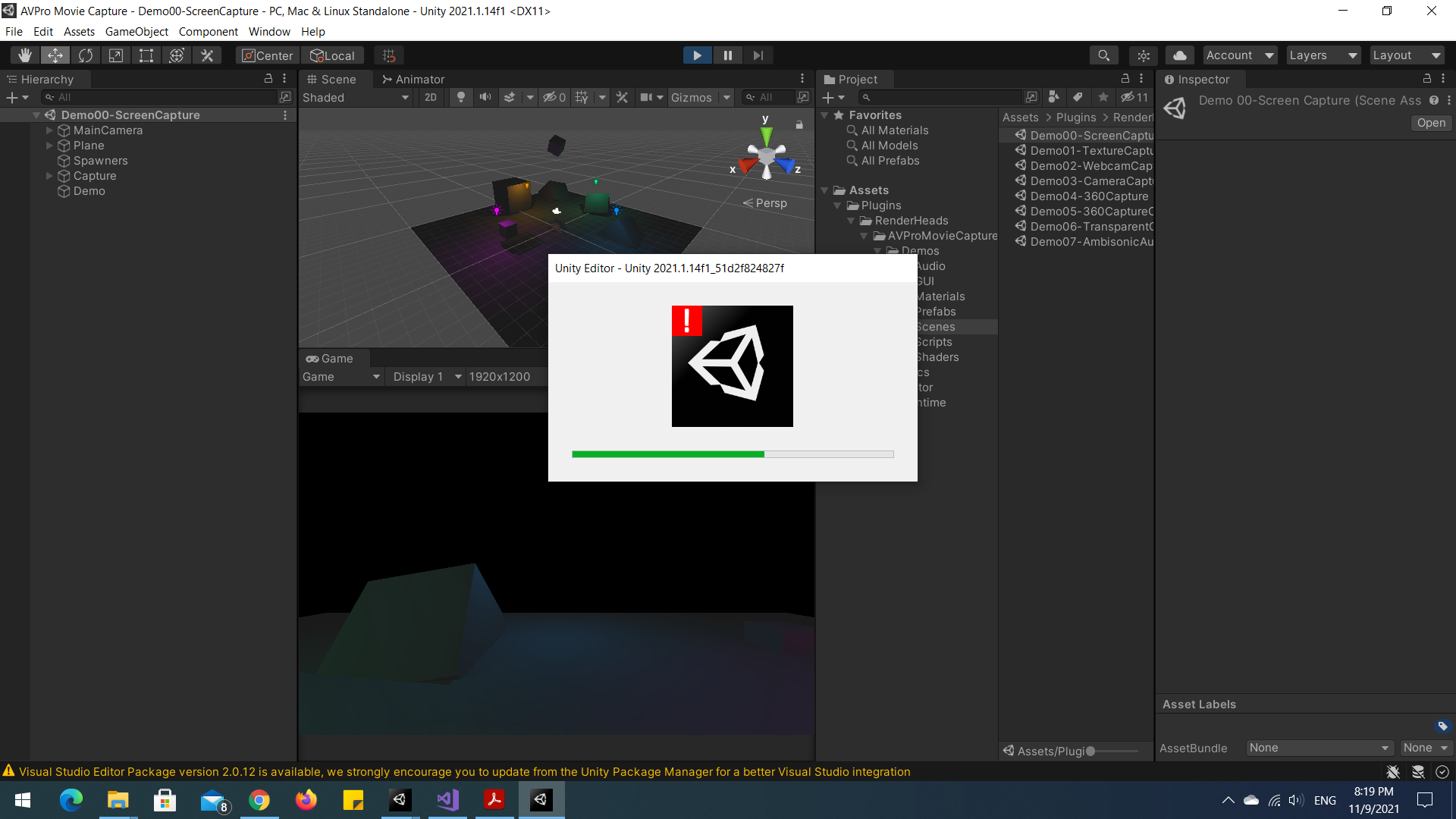Toggle scene lighting in the Scene view
Viewport: 1456px width, 819px height.
pyautogui.click(x=461, y=97)
